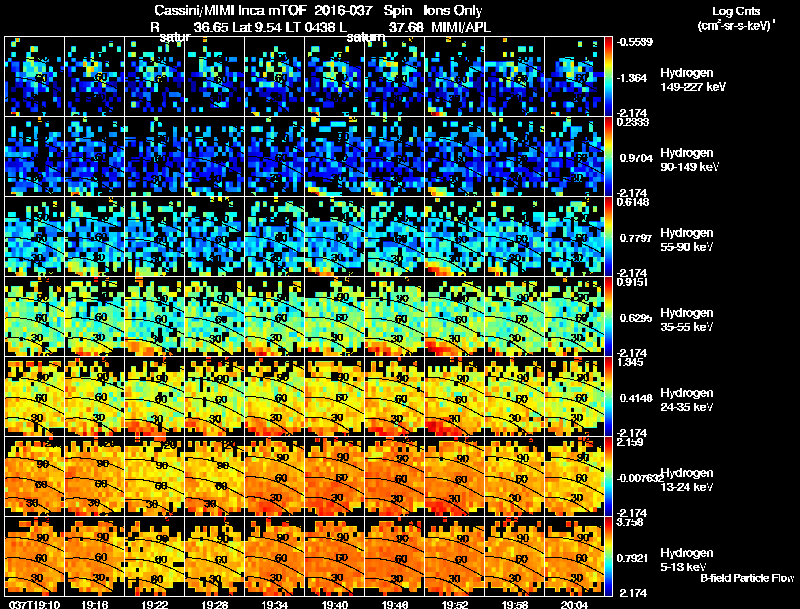Click the 1.345 color scale value
Screen dimensions: 800x609
point(630,362)
